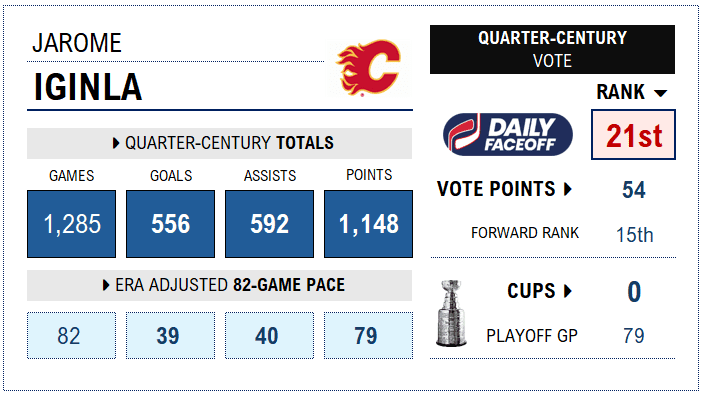
Task: Select the 592 assists total box
Action: [269, 224]
